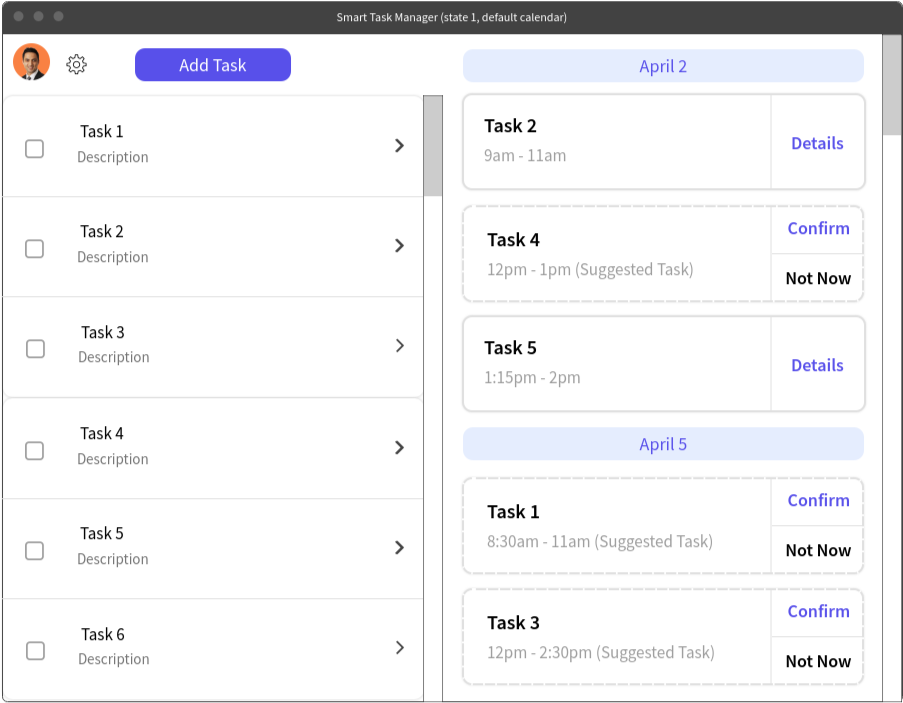Expand Task 2 with its chevron arrow
Viewport: 903px width, 703px height.
[x=399, y=246]
